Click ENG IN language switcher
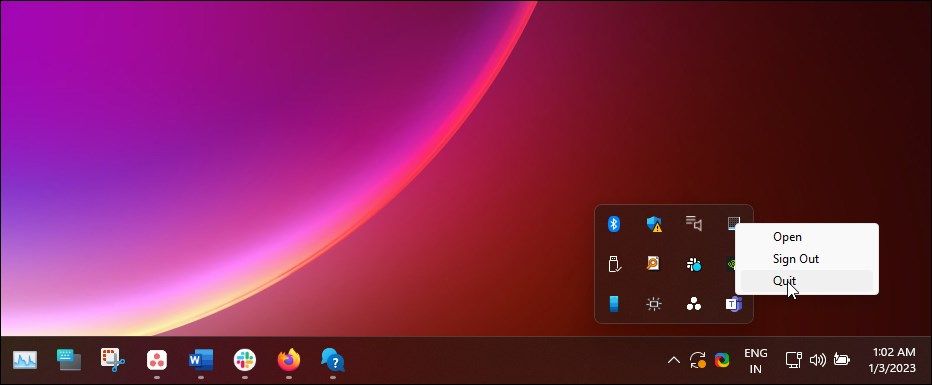Viewport: 932px width, 385px height. (755, 361)
